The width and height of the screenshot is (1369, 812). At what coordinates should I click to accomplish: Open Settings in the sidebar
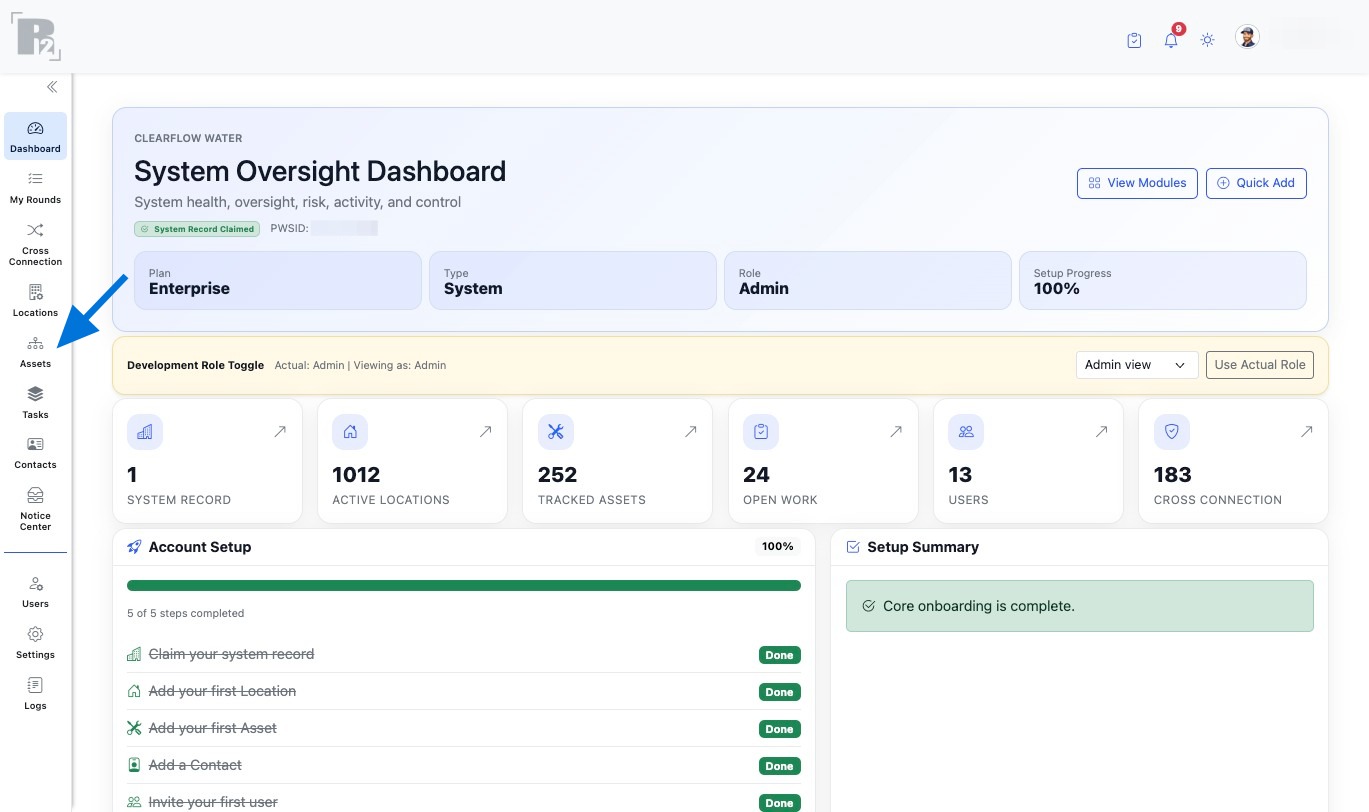click(x=35, y=643)
